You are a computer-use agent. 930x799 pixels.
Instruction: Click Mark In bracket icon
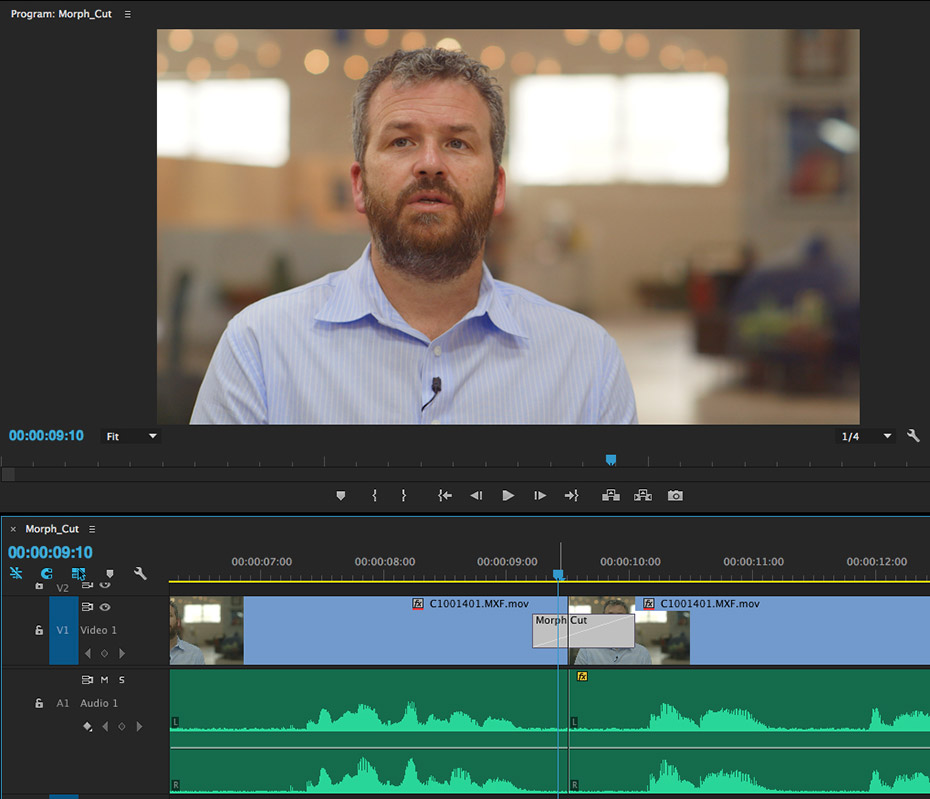[374, 496]
